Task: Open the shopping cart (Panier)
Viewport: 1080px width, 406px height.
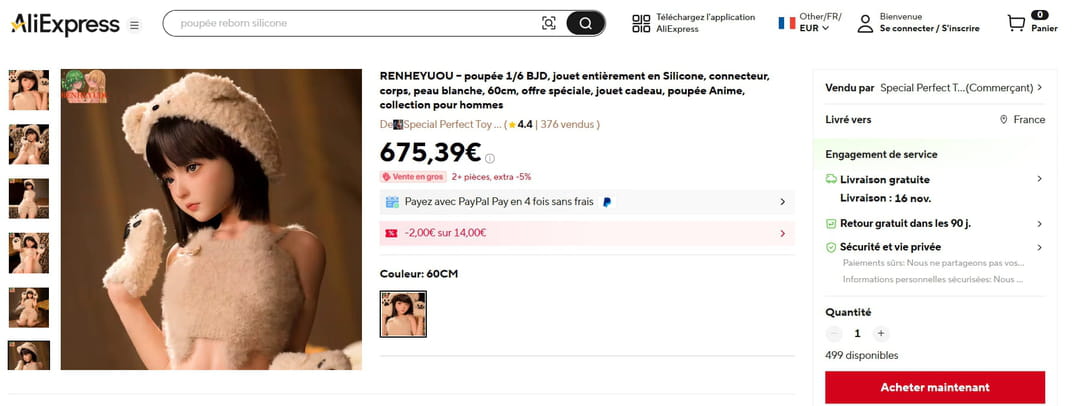Action: point(1016,23)
